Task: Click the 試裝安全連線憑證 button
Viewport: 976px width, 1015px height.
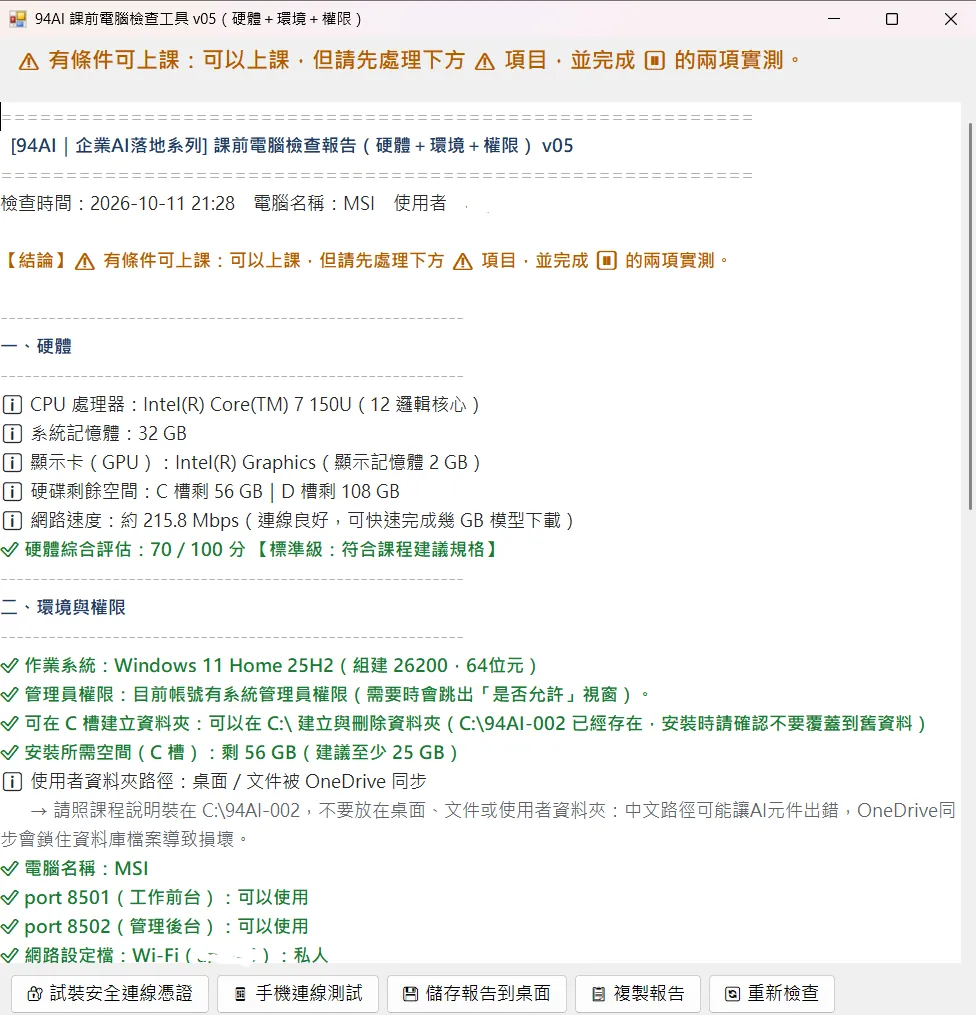Action: tap(110, 993)
